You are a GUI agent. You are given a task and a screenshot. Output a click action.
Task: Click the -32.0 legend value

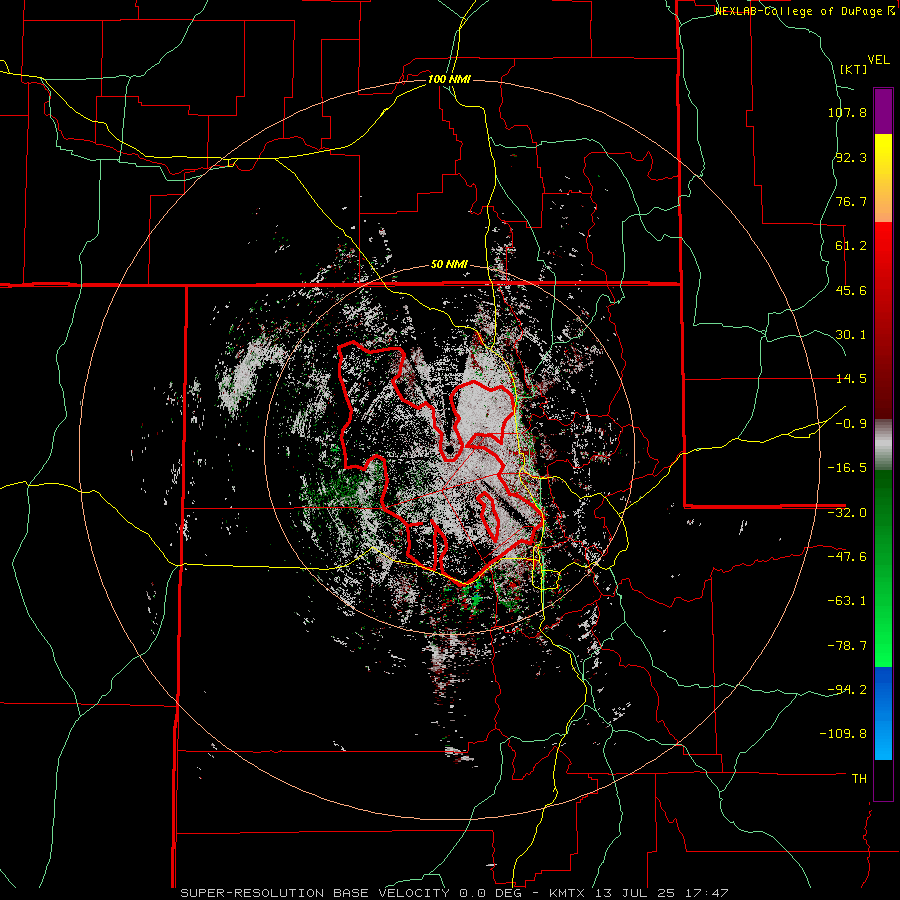(x=847, y=513)
